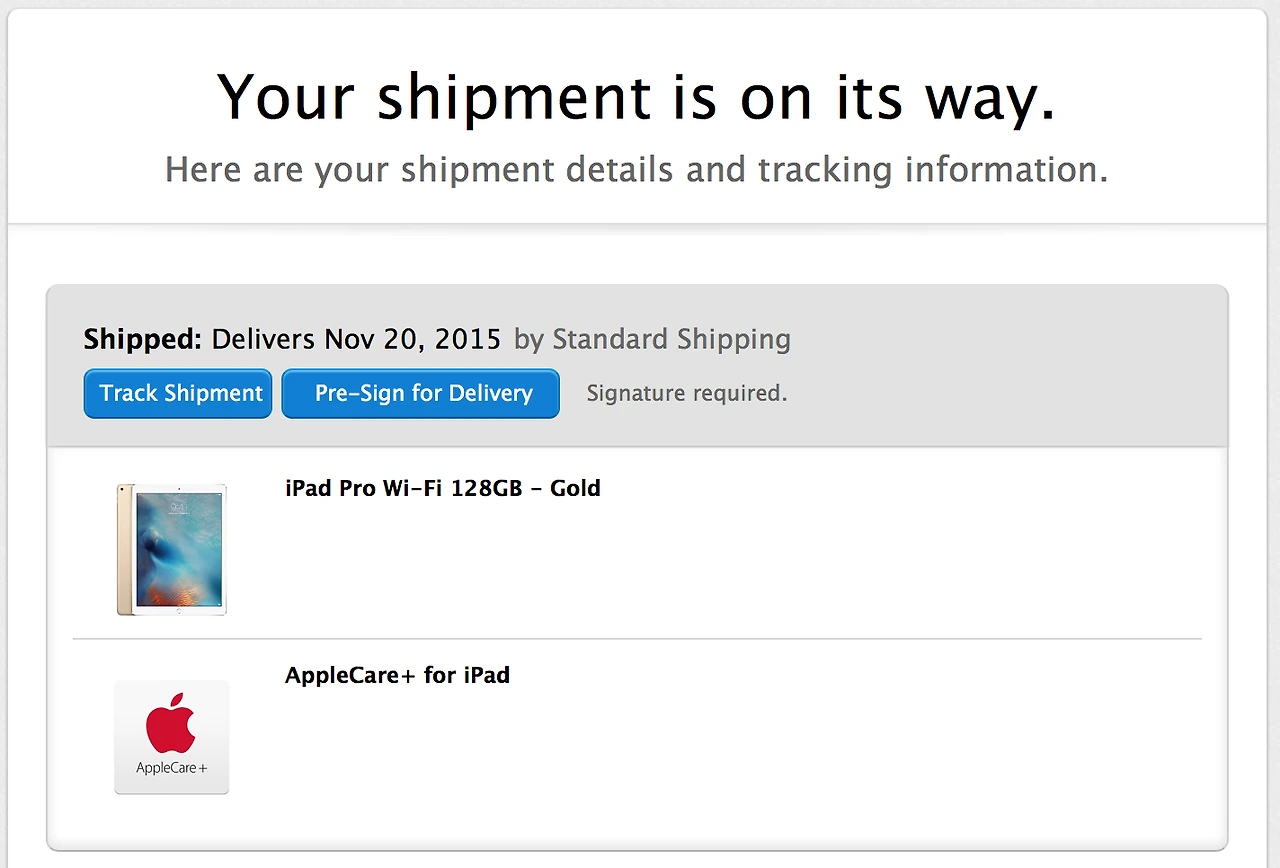Screen dimensions: 1280x868
Task: Click the divider line between the two items
Action: (x=637, y=639)
